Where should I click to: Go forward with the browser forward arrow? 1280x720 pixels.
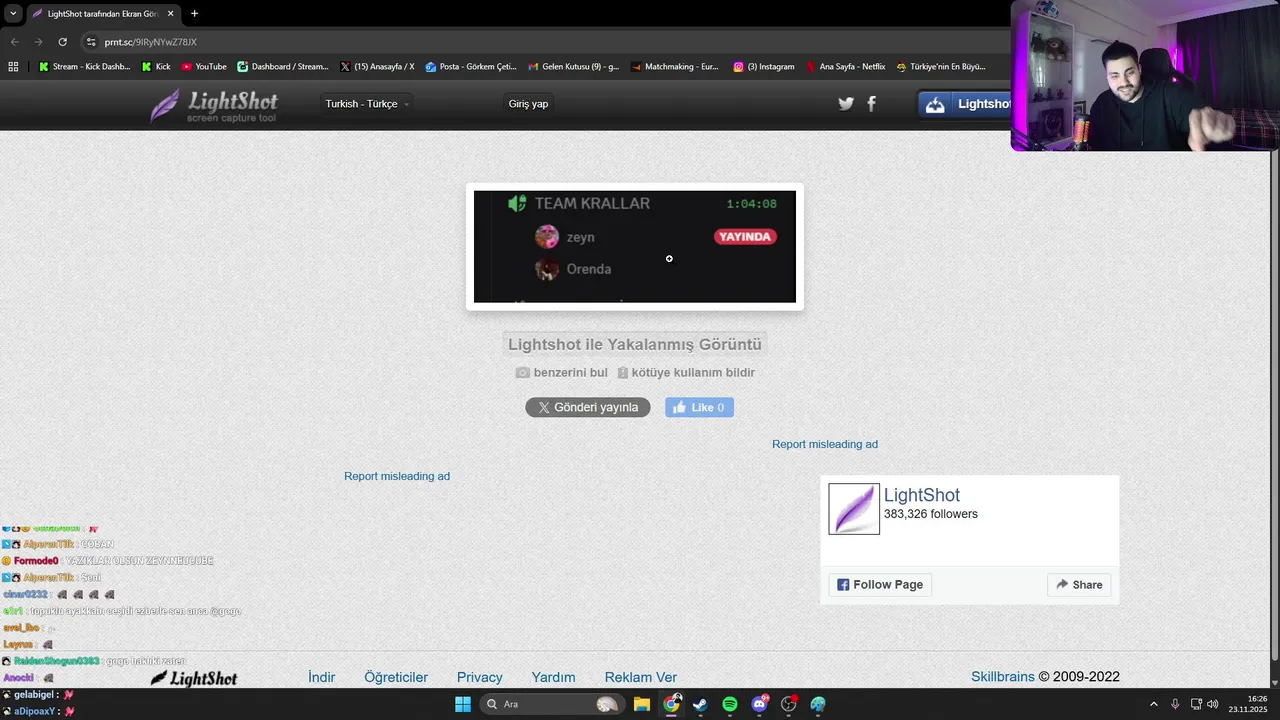[38, 42]
